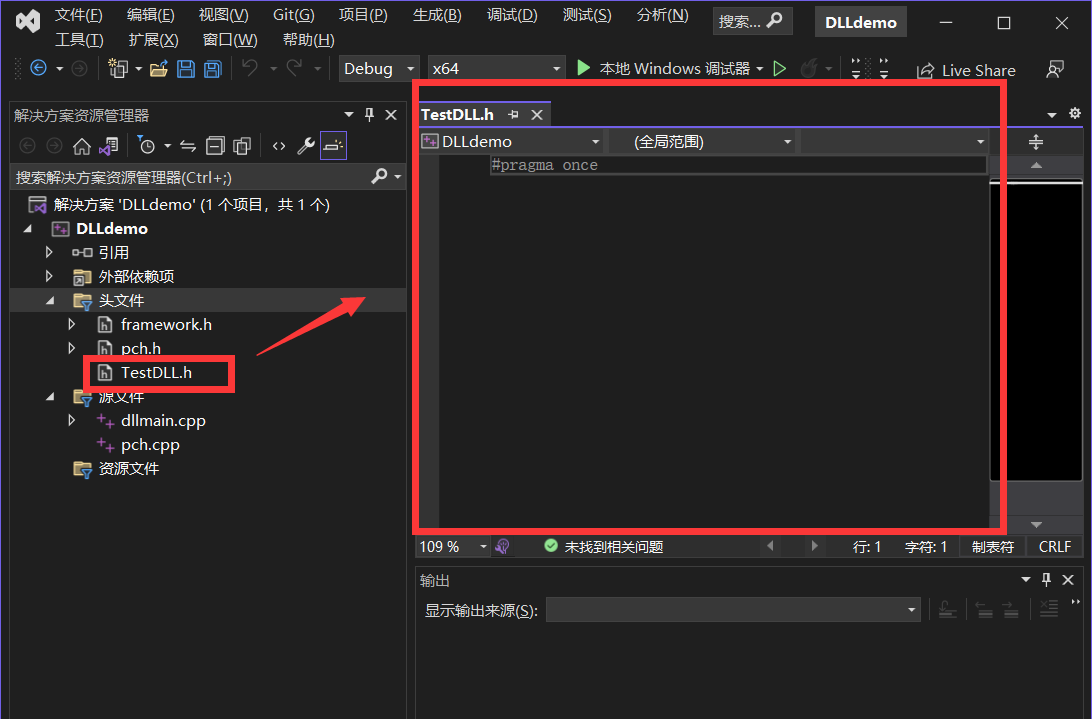The image size is (1092, 719).
Task: Click the start without debugging outline play icon
Action: point(780,68)
